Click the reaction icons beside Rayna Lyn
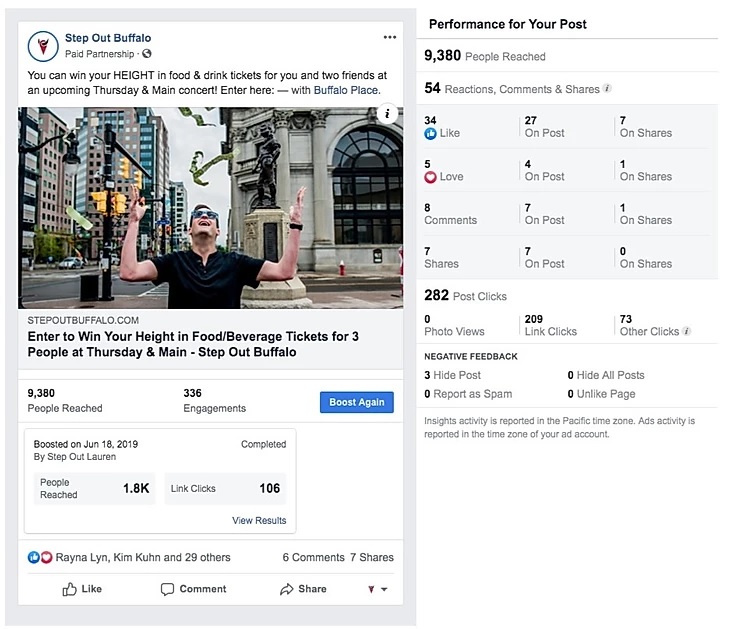Viewport: 740px width, 629px height. click(x=40, y=557)
